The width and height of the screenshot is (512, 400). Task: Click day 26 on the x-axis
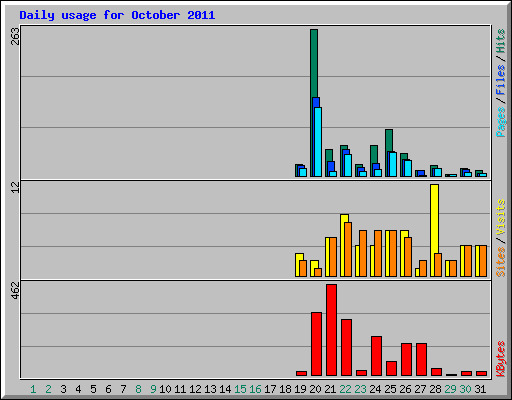(x=405, y=389)
